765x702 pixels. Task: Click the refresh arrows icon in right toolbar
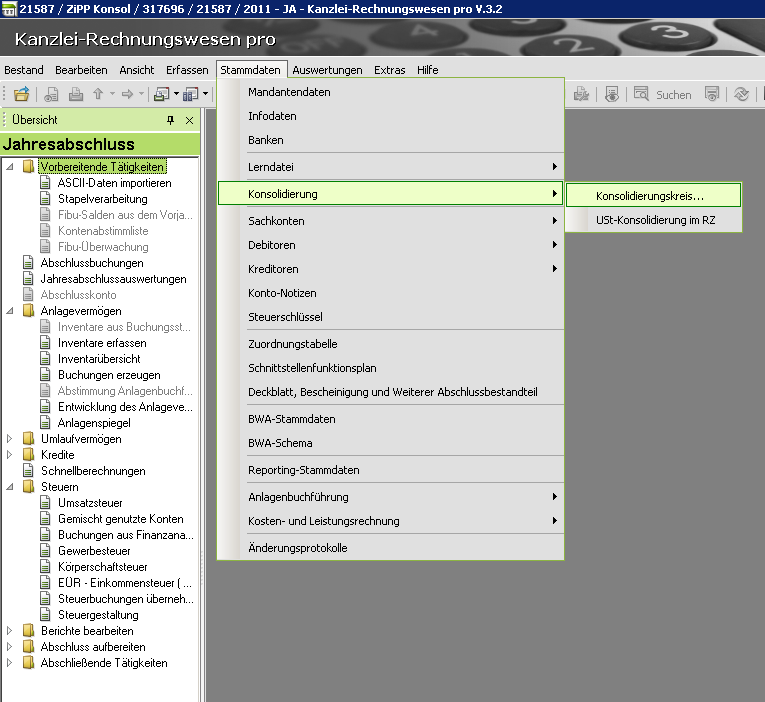(741, 94)
